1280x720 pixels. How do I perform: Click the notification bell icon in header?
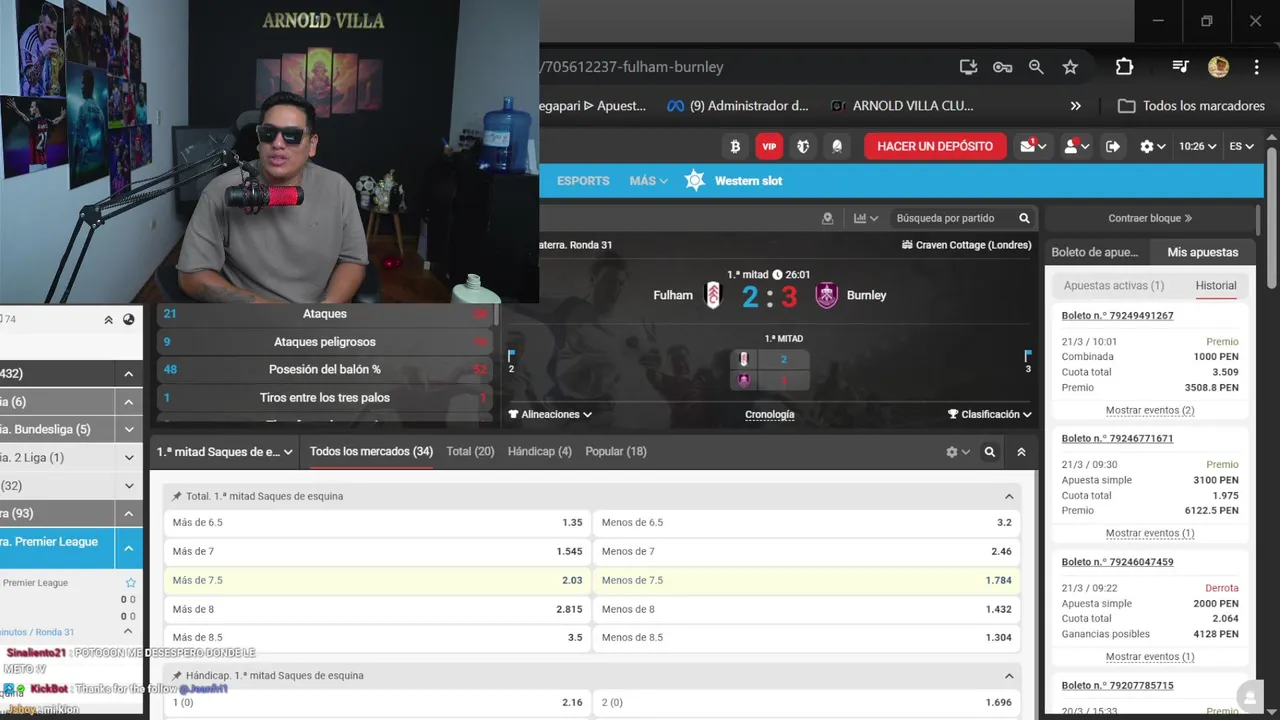point(837,146)
